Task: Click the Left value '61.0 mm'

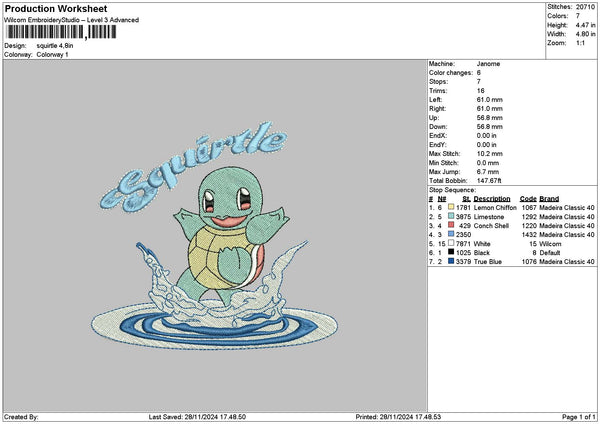Action: [x=489, y=100]
